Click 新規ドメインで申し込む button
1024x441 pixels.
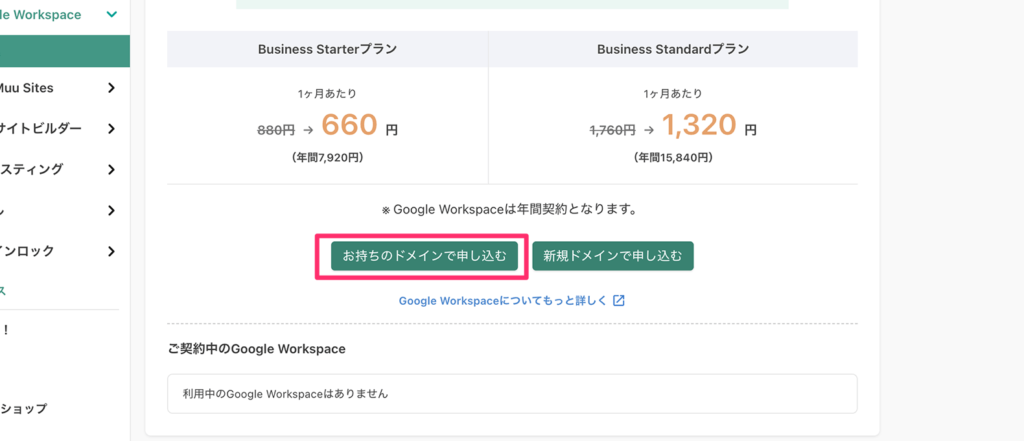coord(613,256)
